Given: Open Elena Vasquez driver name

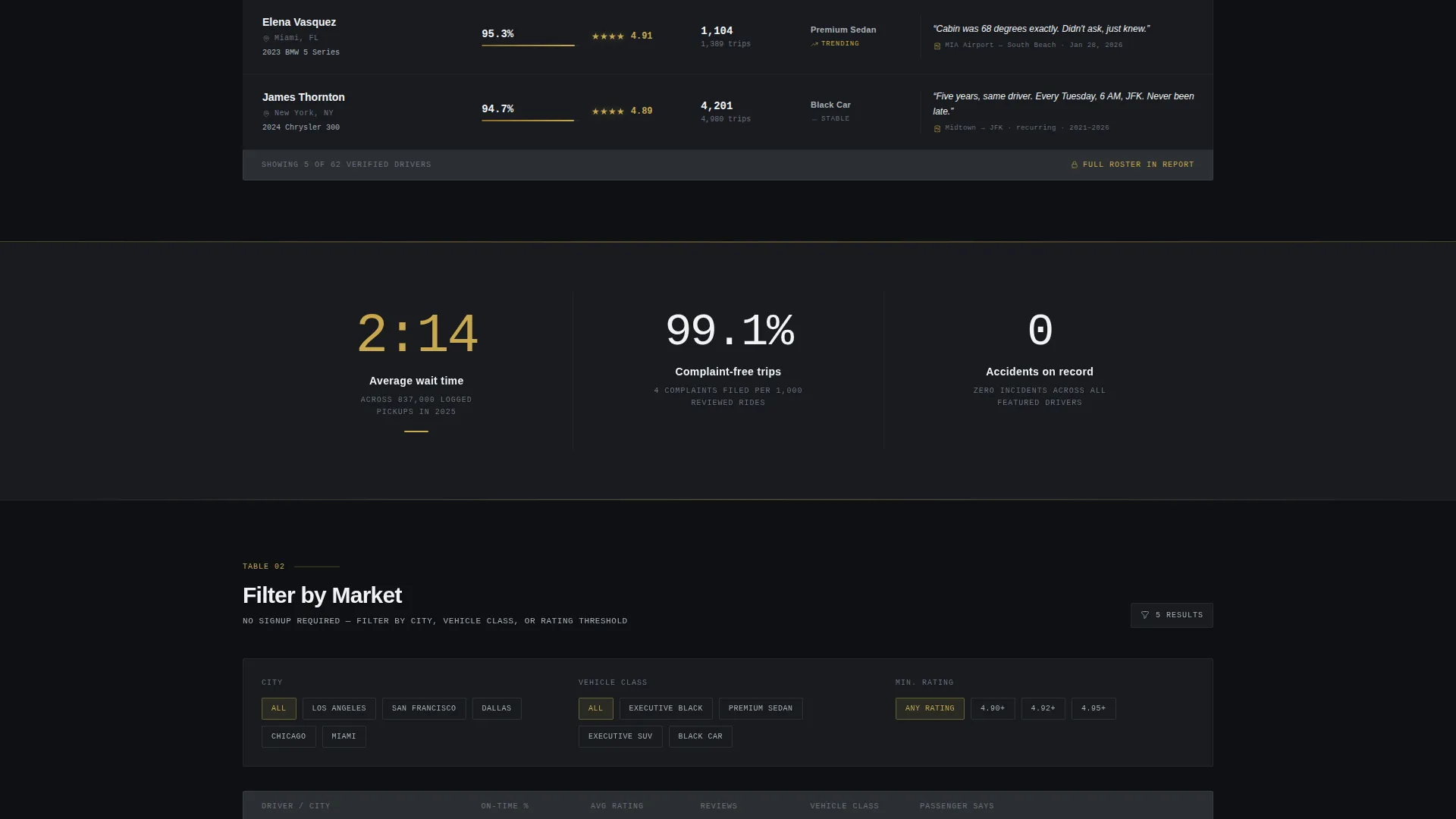Looking at the screenshot, I should tap(299, 23).
